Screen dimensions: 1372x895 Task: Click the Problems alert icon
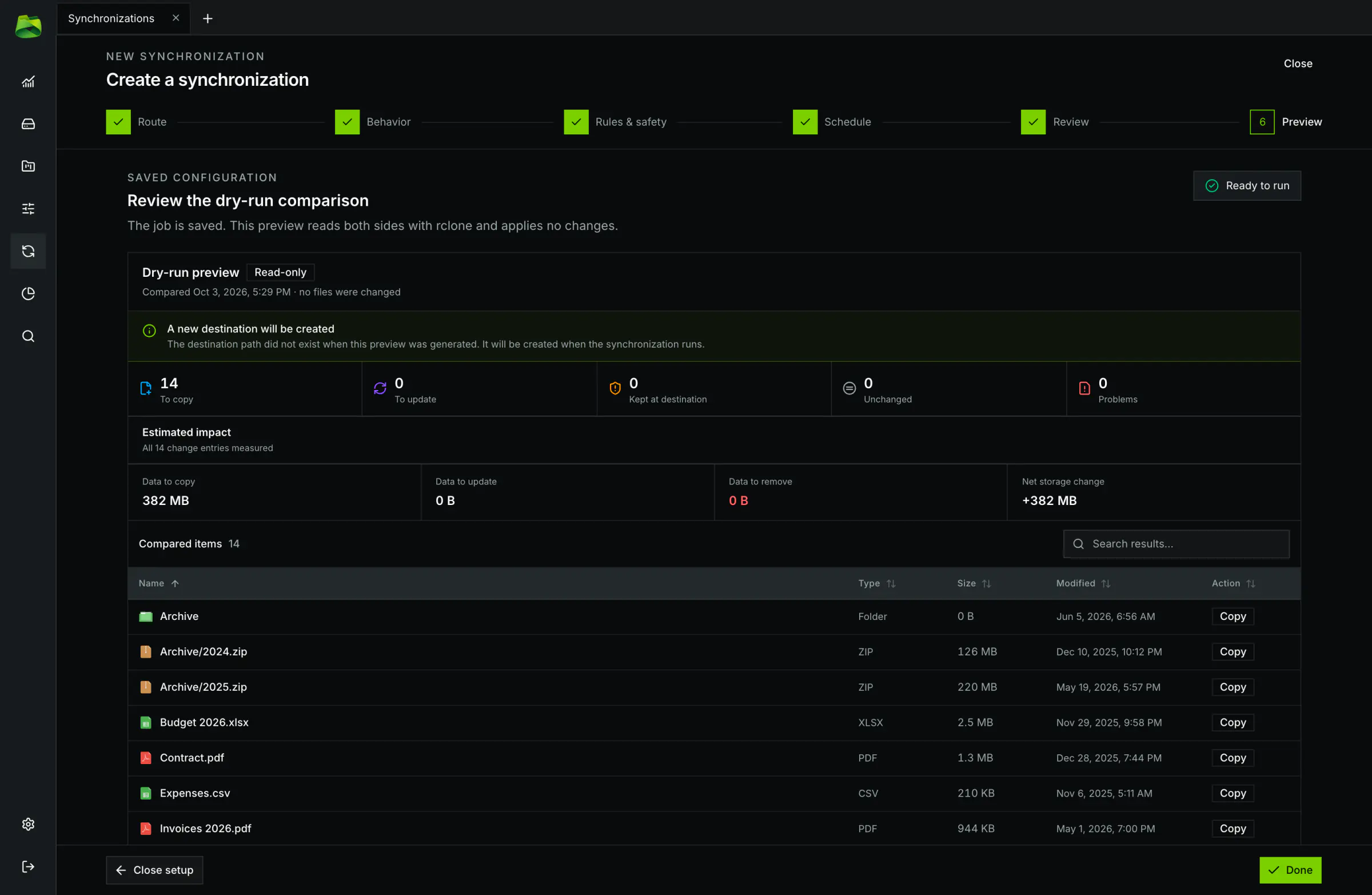point(1084,388)
